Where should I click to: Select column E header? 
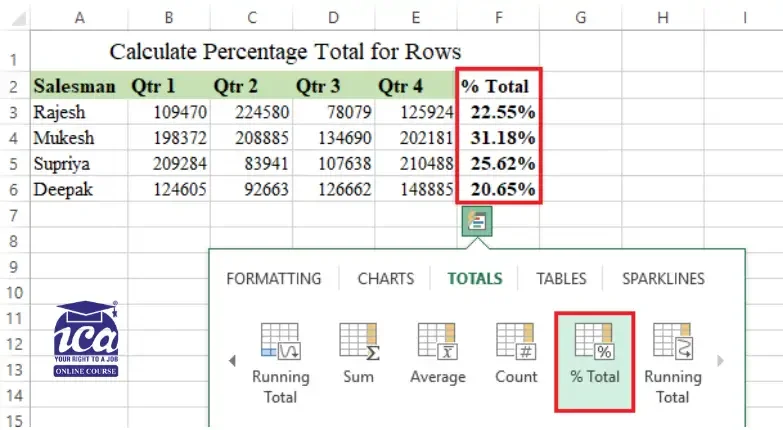tap(415, 18)
